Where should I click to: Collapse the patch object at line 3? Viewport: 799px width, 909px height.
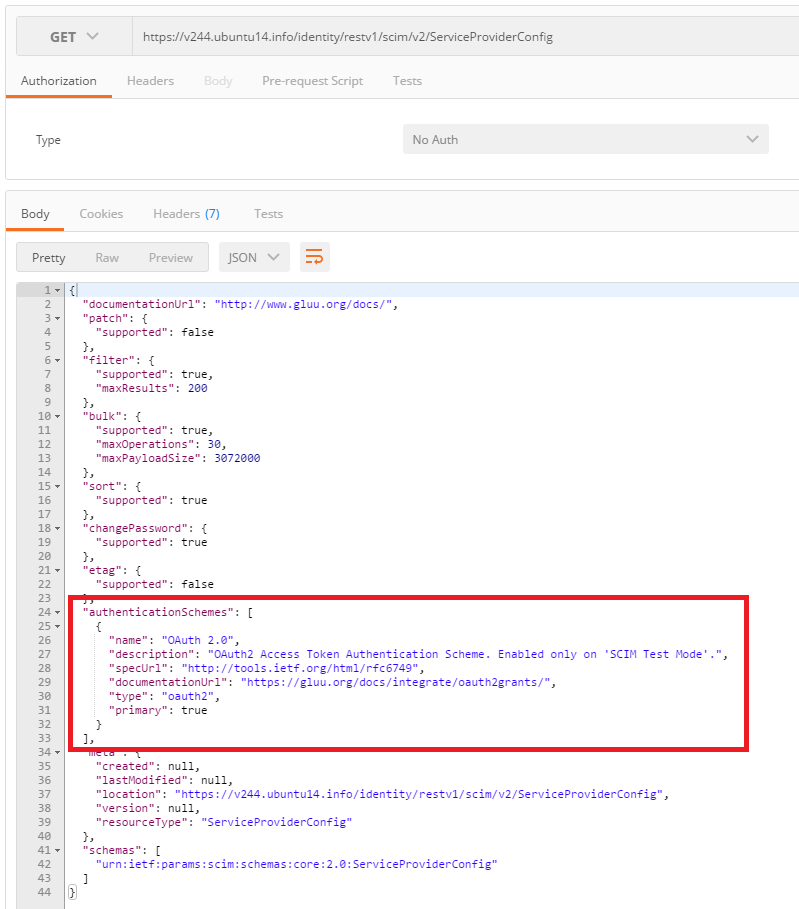click(x=57, y=318)
